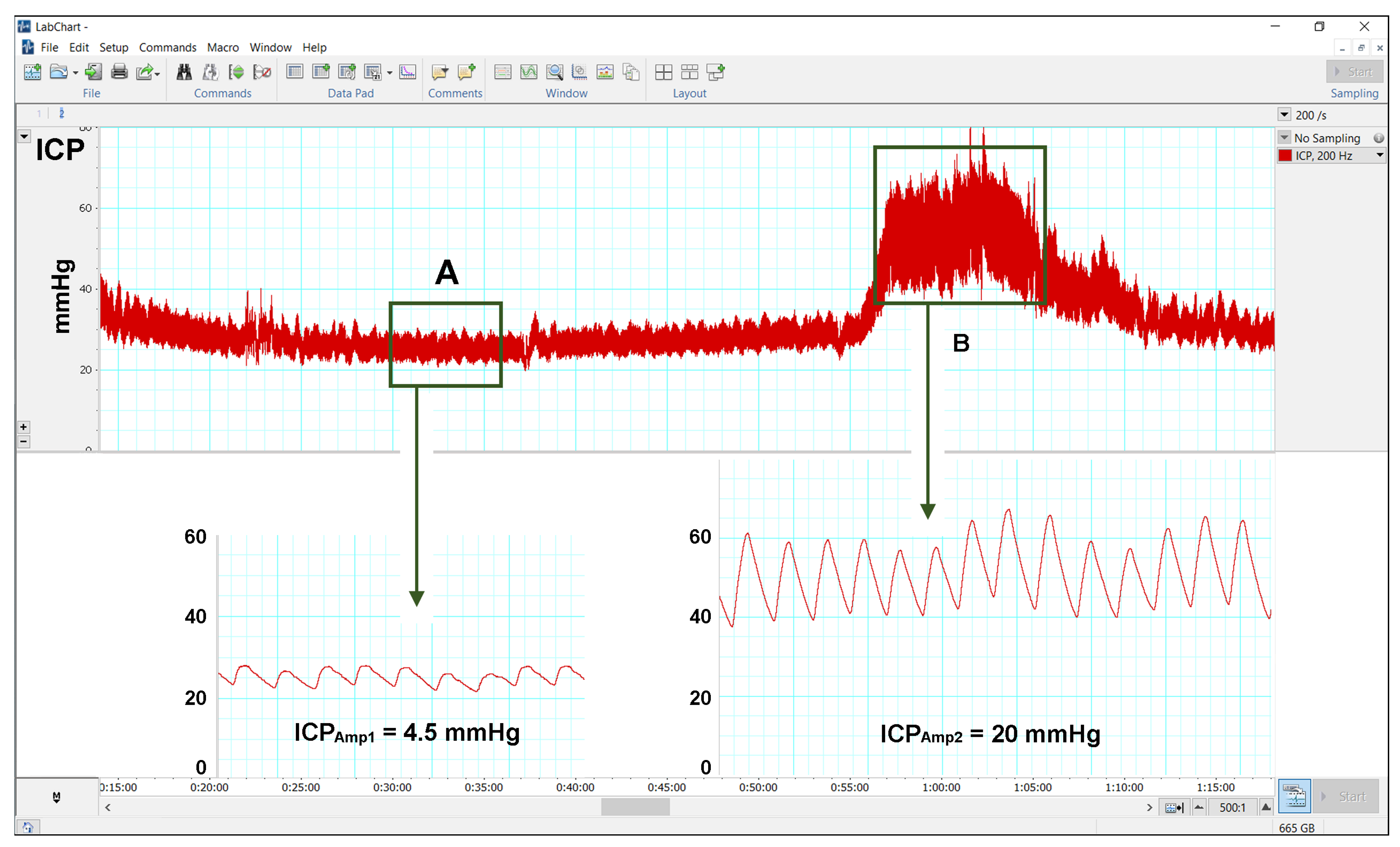Open the Macro menu
Screen dimensions: 1400x847
click(x=223, y=48)
